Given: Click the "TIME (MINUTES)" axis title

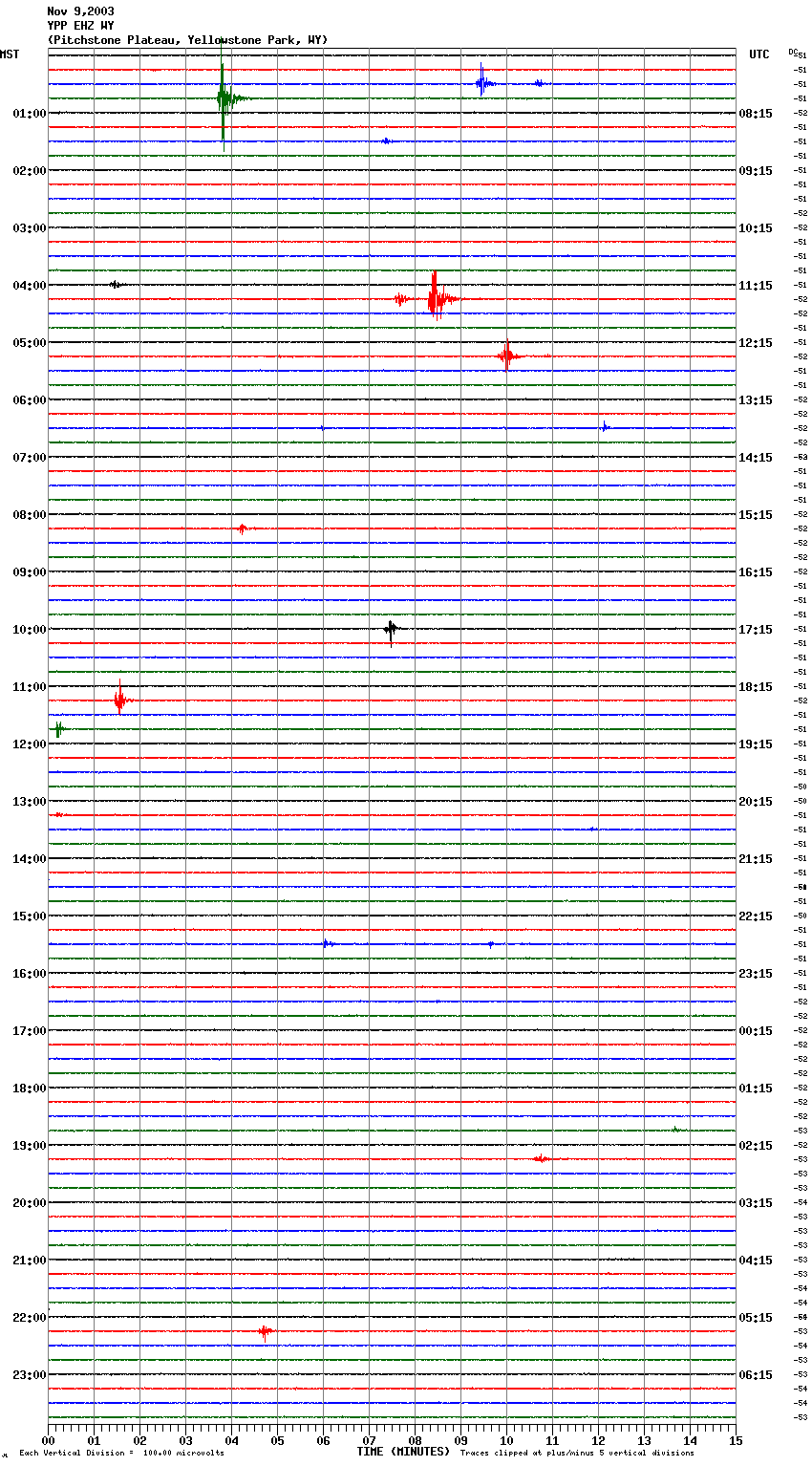Looking at the screenshot, I should (403, 1452).
